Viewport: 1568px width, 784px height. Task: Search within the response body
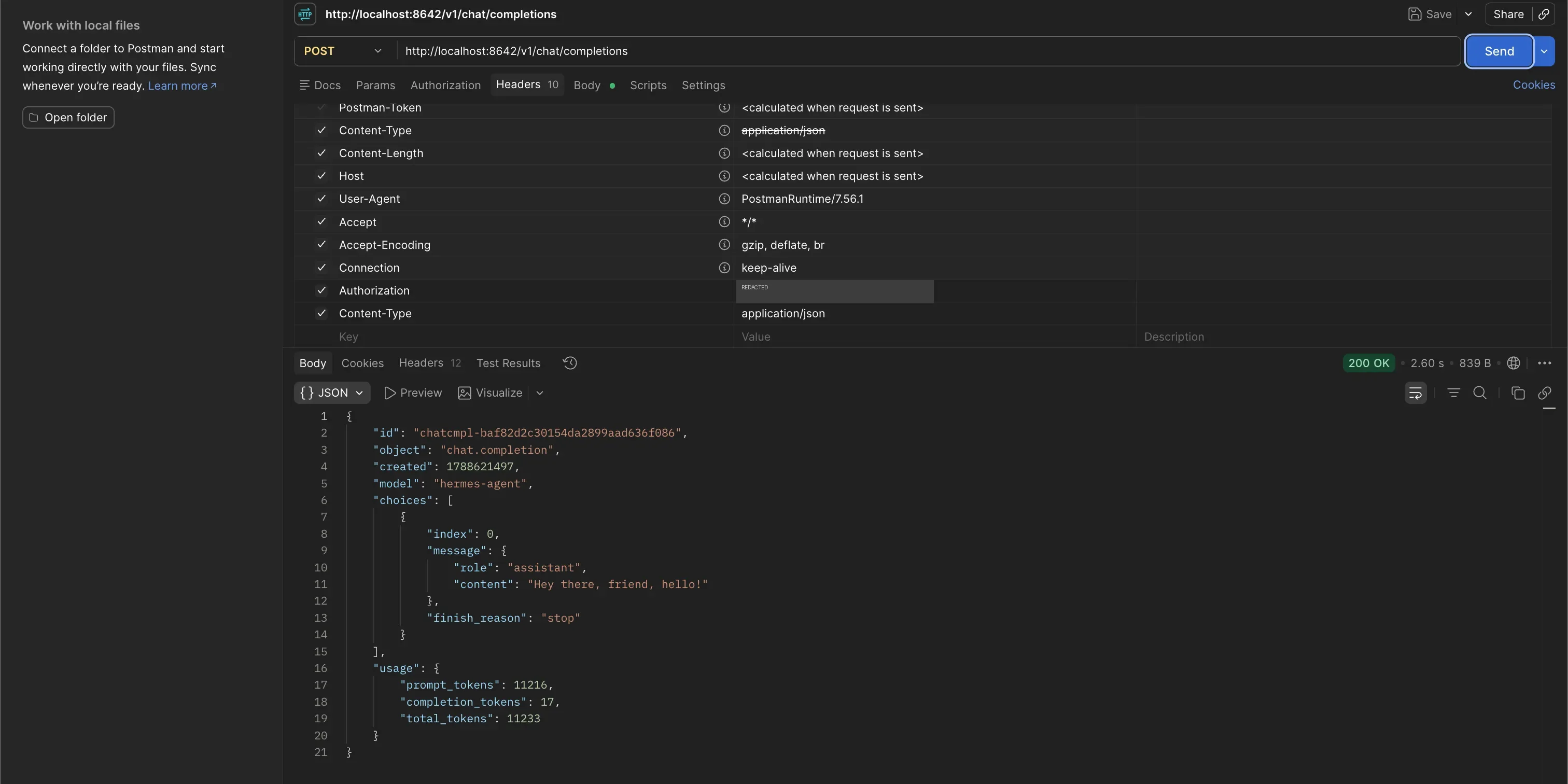(1480, 393)
